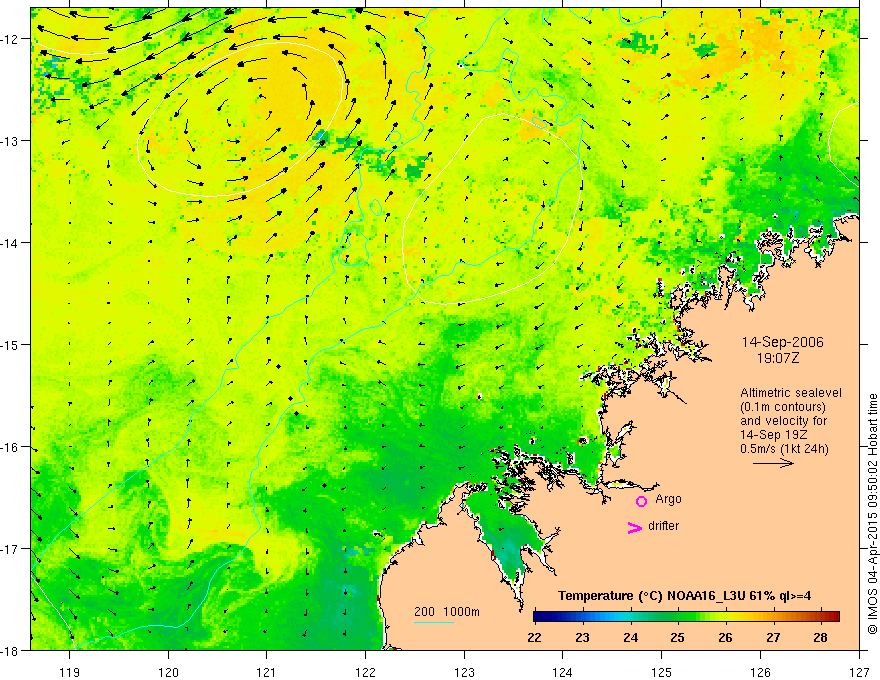Click colour bar tick label '27'

tap(773, 637)
